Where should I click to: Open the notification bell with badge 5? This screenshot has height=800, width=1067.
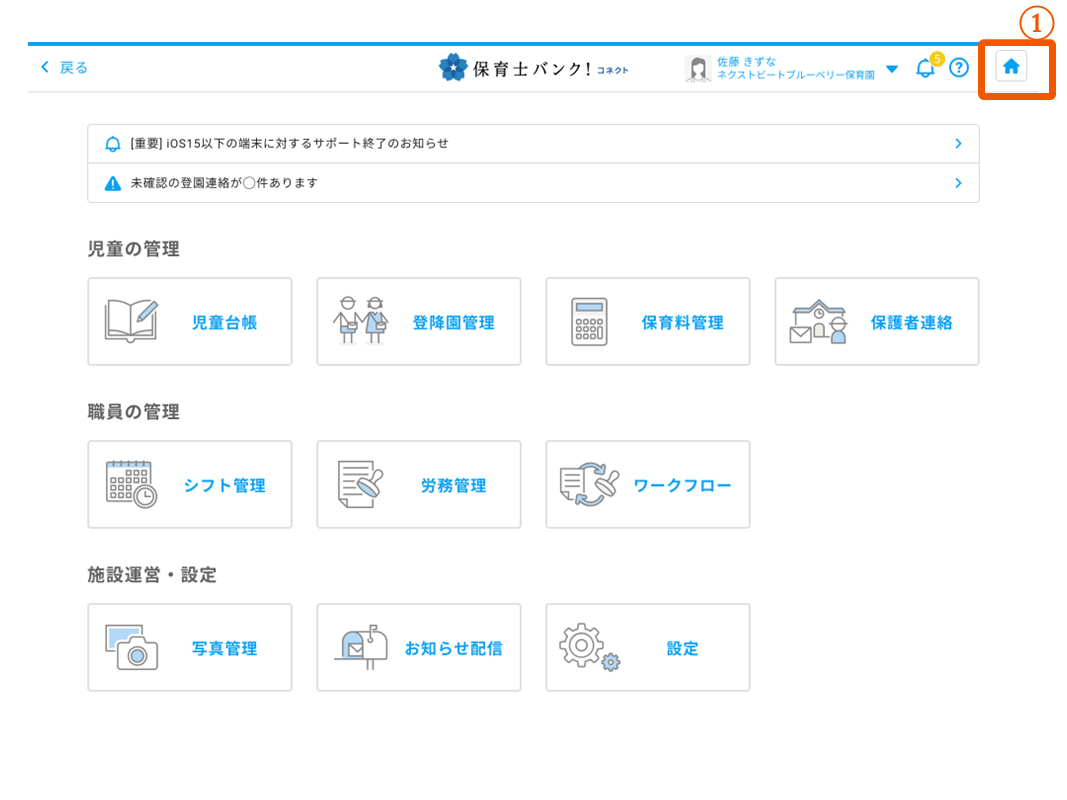(x=925, y=67)
